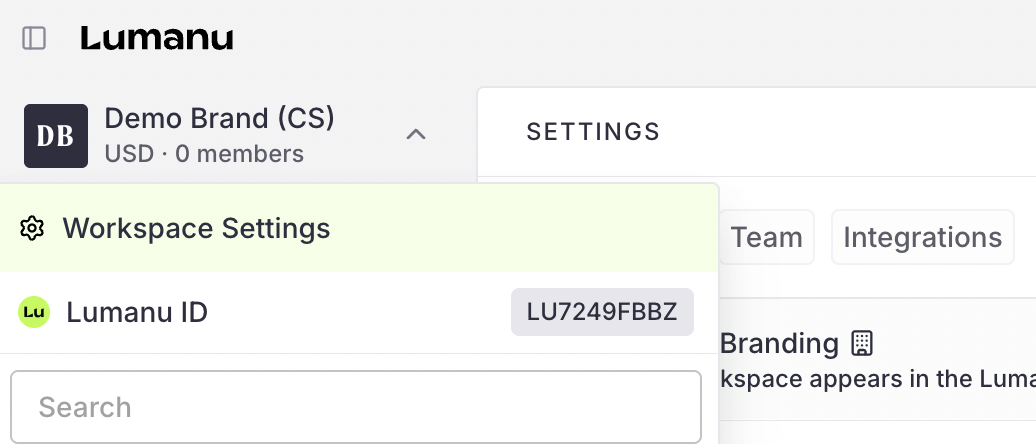This screenshot has width=1036, height=444.
Task: Click the building icon next to Branding
Action: pos(861,344)
